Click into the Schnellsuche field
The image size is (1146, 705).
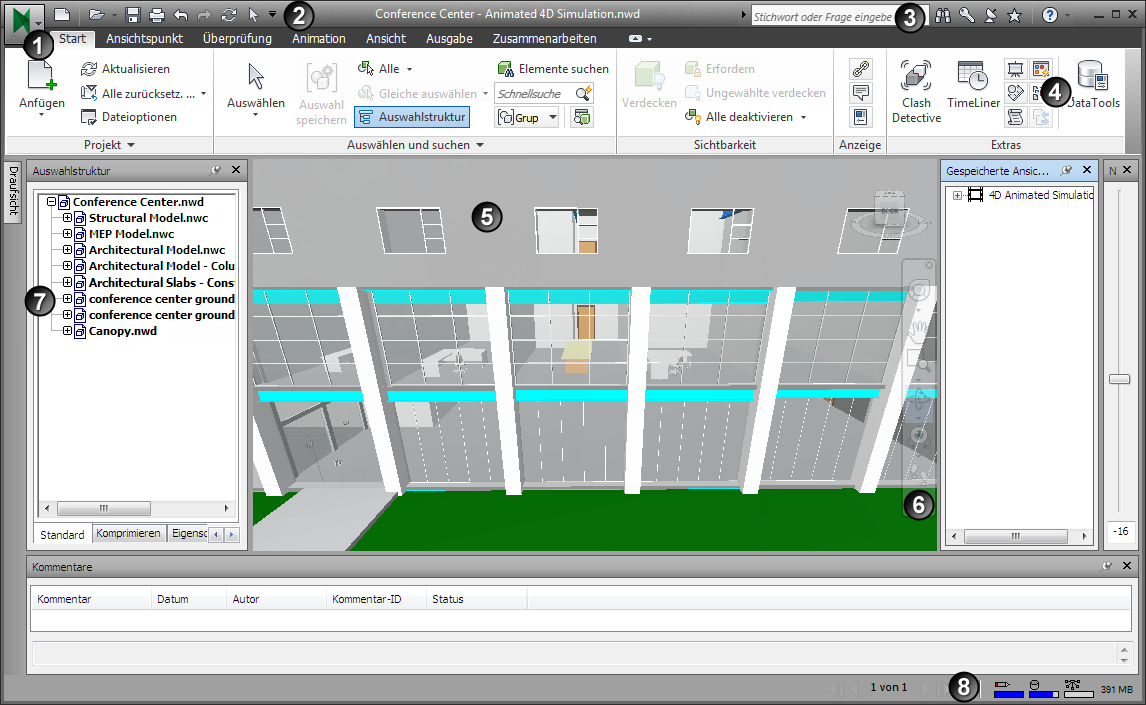click(534, 94)
